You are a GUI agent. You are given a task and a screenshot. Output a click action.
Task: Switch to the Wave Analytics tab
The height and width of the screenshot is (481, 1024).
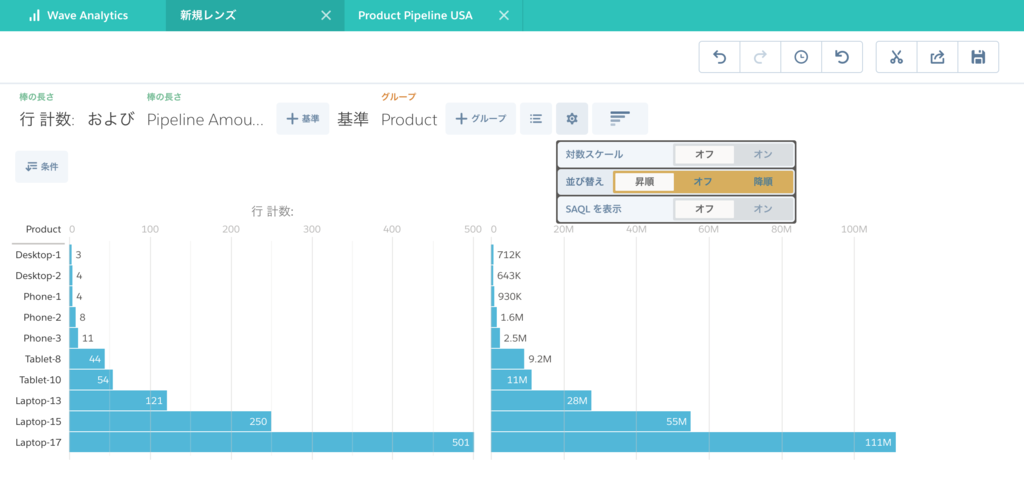point(82,16)
